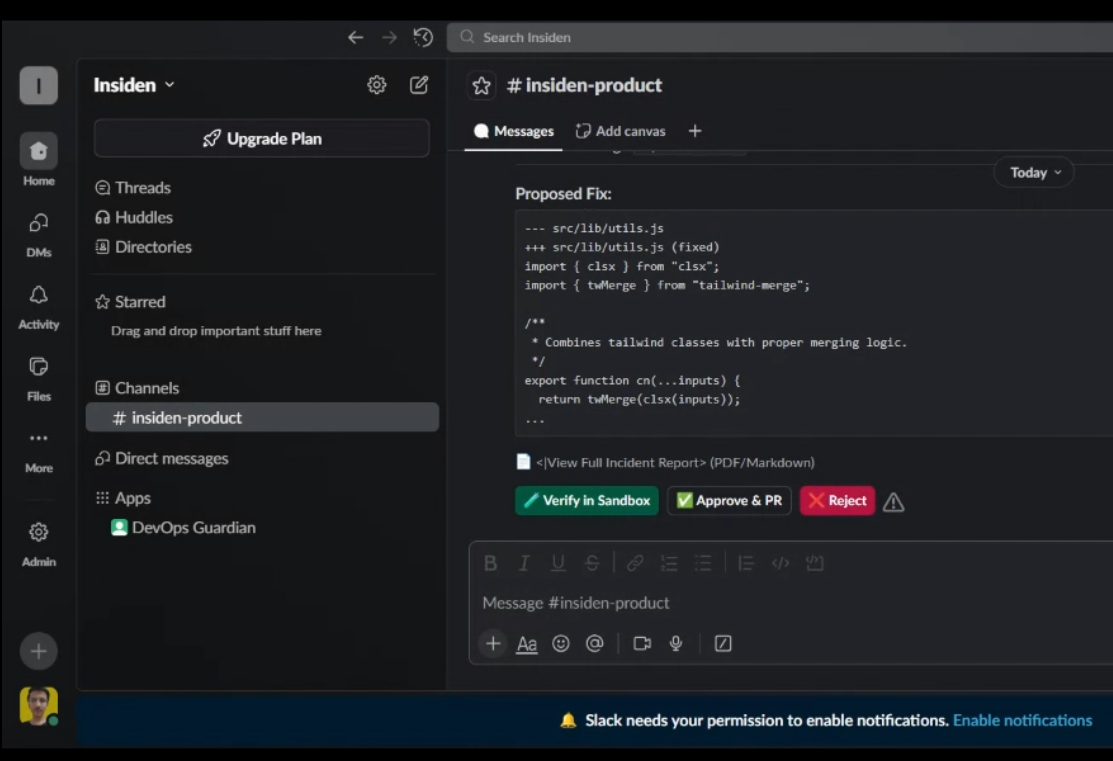1113x761 pixels.
Task: Open the composer plus attachments button
Action: (x=493, y=643)
